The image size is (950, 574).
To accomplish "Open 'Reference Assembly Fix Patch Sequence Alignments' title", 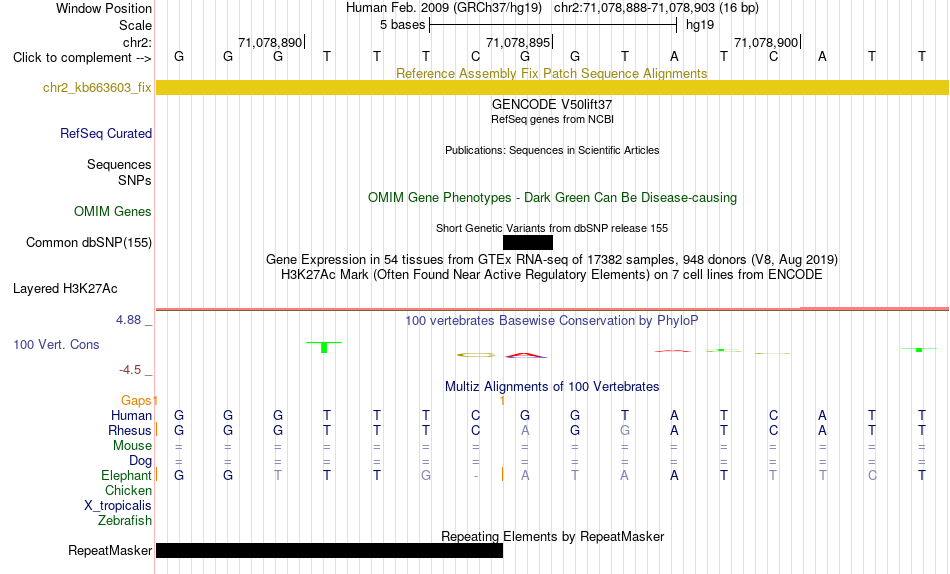I will (x=552, y=73).
